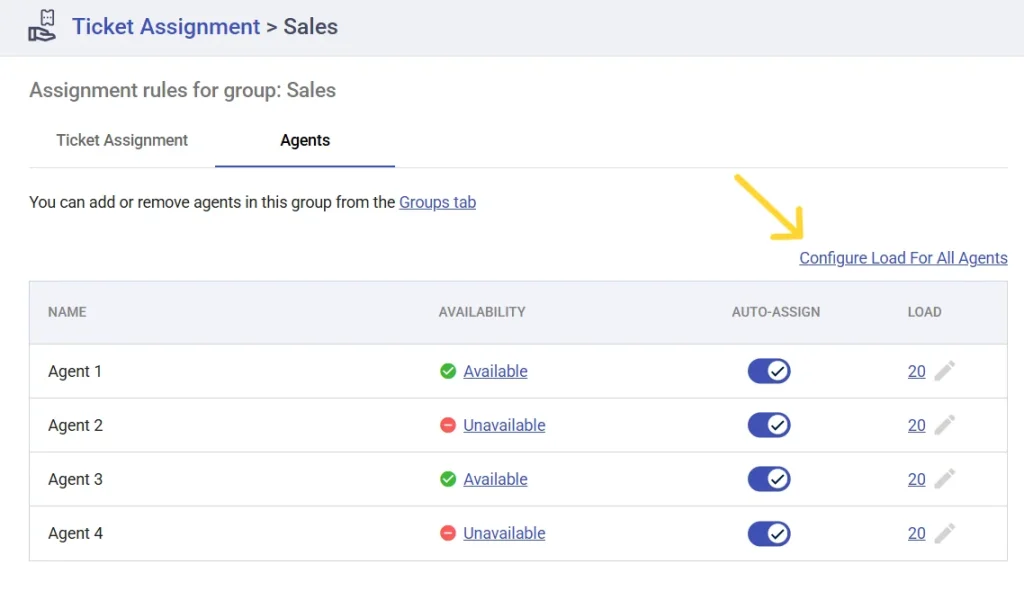Disable auto-assign for Agent 4
The width and height of the screenshot is (1024, 591).
[x=769, y=534]
